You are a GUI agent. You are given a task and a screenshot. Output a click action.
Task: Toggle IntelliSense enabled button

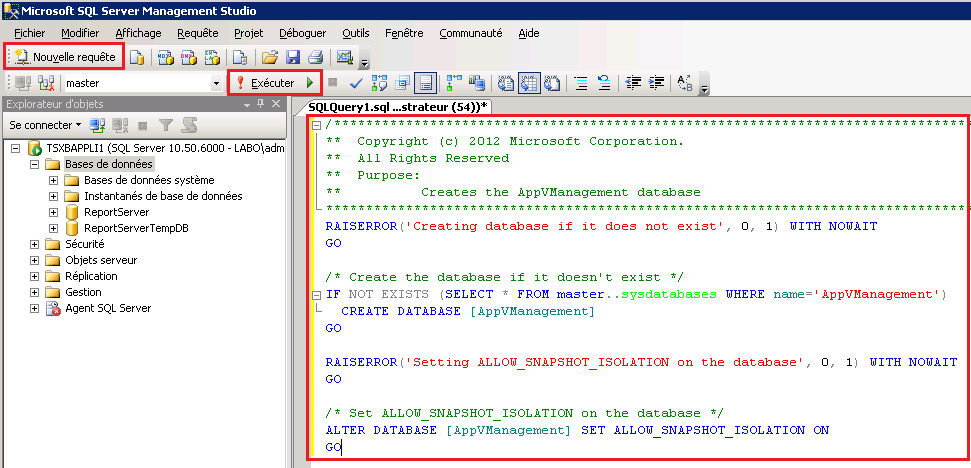[425, 82]
